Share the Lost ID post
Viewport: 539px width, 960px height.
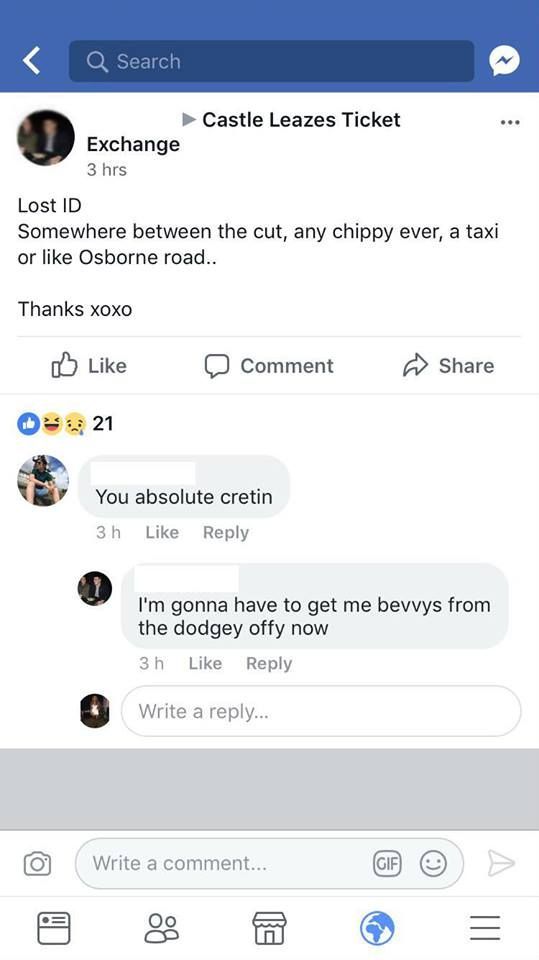tap(448, 366)
